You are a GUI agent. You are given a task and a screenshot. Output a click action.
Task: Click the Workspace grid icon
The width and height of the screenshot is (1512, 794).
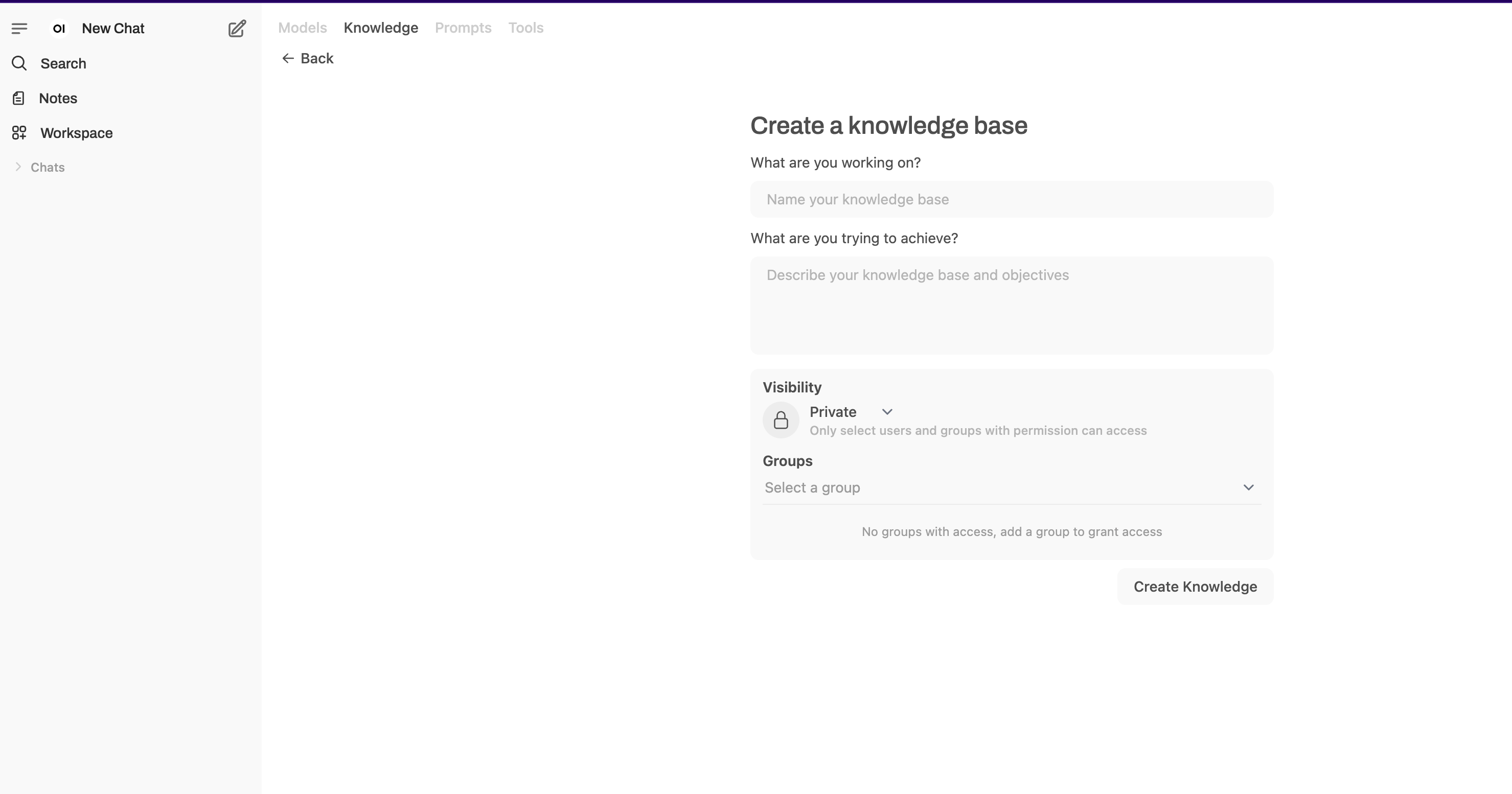(19, 133)
